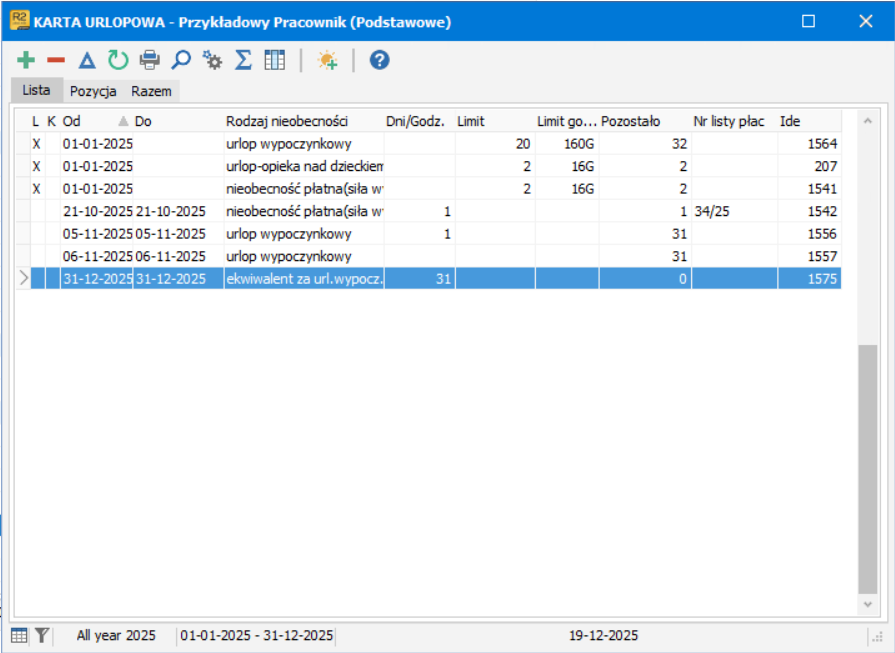
Task: Switch to the Razem tab
Action: pyautogui.click(x=151, y=91)
